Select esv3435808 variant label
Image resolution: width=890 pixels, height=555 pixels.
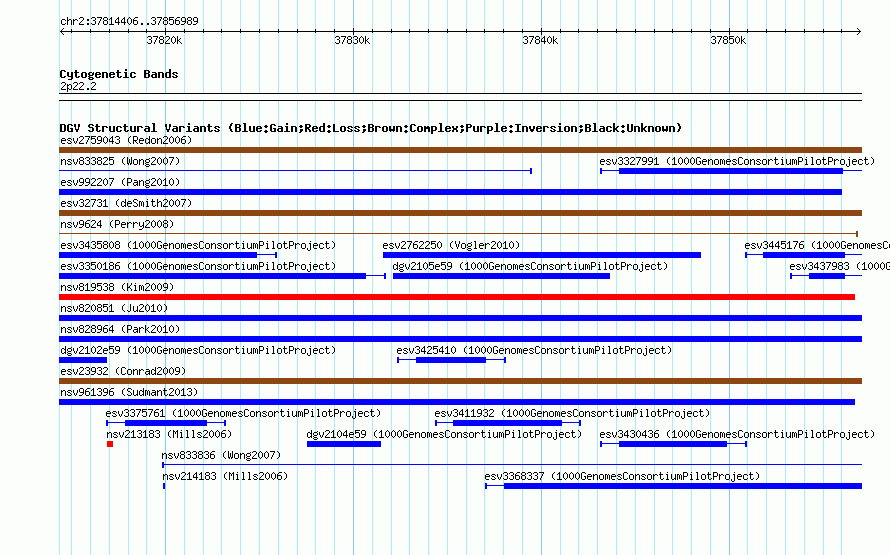(x=198, y=245)
